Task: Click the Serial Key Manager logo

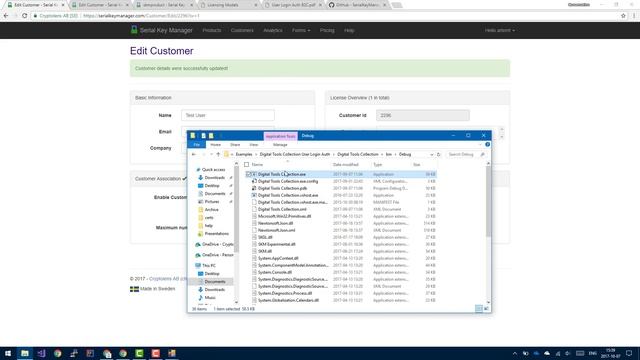Action: click(161, 30)
